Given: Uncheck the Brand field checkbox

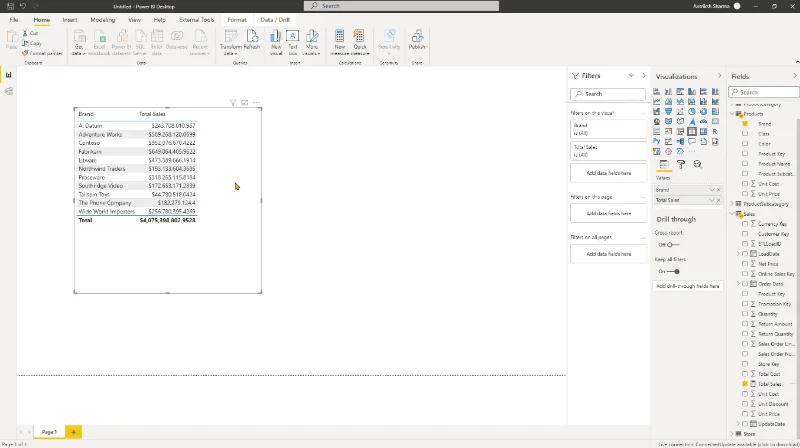Looking at the screenshot, I should click(745, 124).
